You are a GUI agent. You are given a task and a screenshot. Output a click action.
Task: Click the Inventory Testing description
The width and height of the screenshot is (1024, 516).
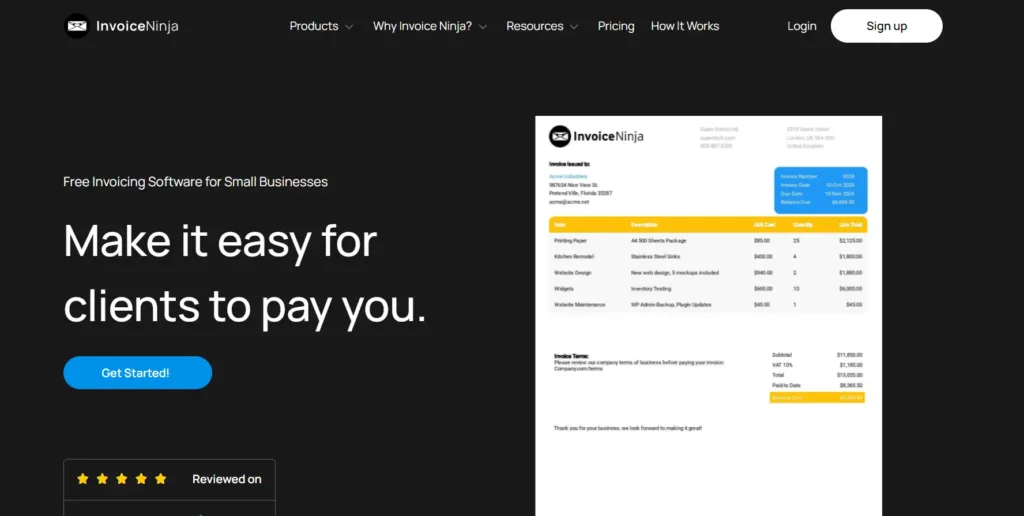tap(650, 288)
